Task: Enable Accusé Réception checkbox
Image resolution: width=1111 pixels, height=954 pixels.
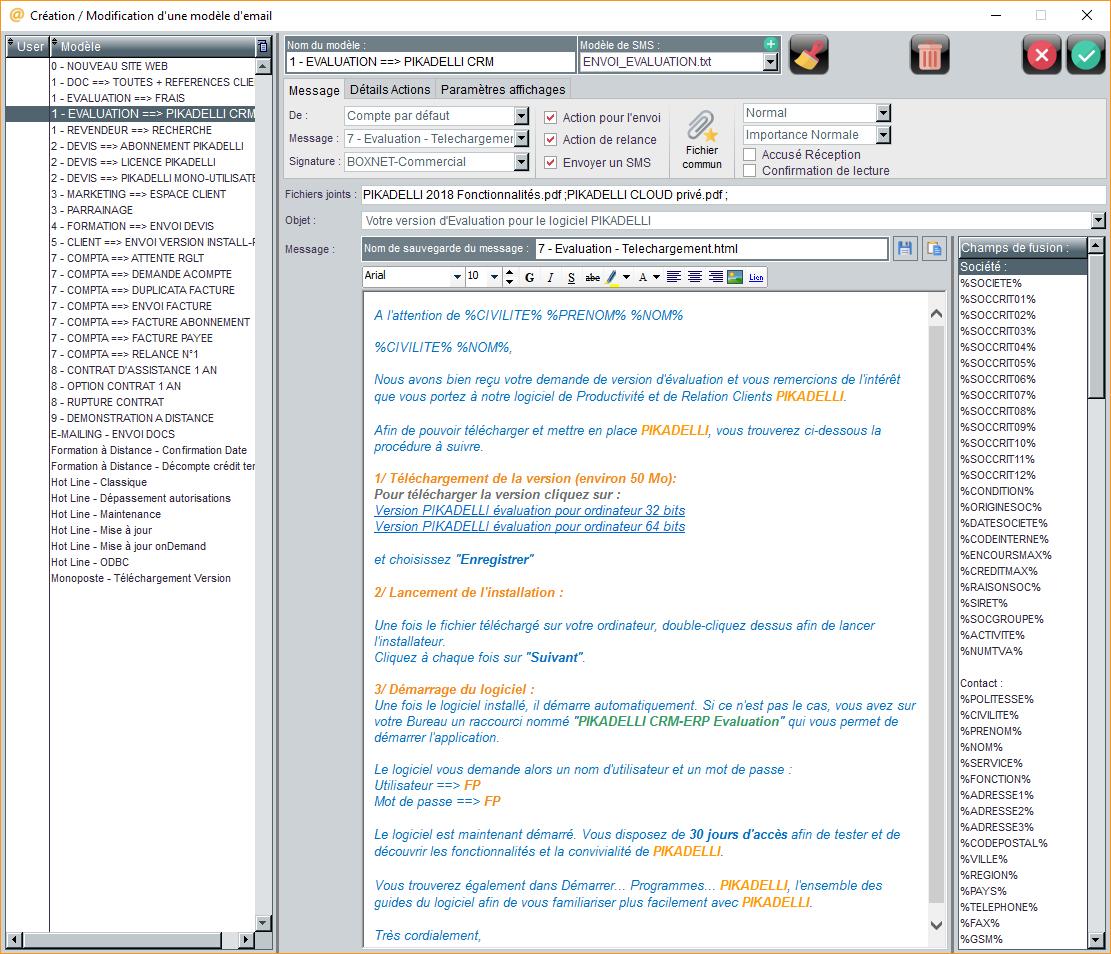Action: click(x=749, y=155)
